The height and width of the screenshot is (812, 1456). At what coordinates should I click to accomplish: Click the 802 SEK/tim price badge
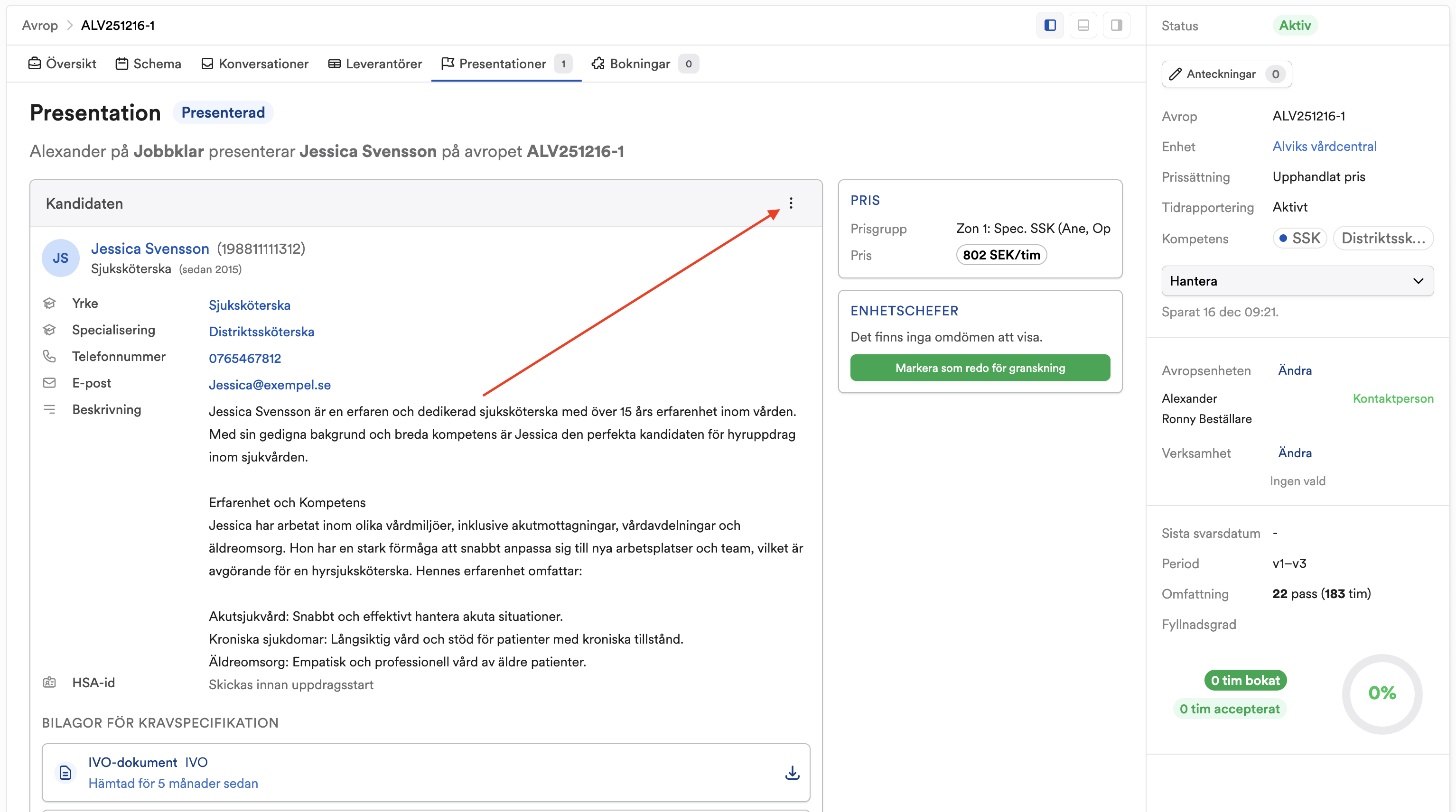tap(1001, 255)
